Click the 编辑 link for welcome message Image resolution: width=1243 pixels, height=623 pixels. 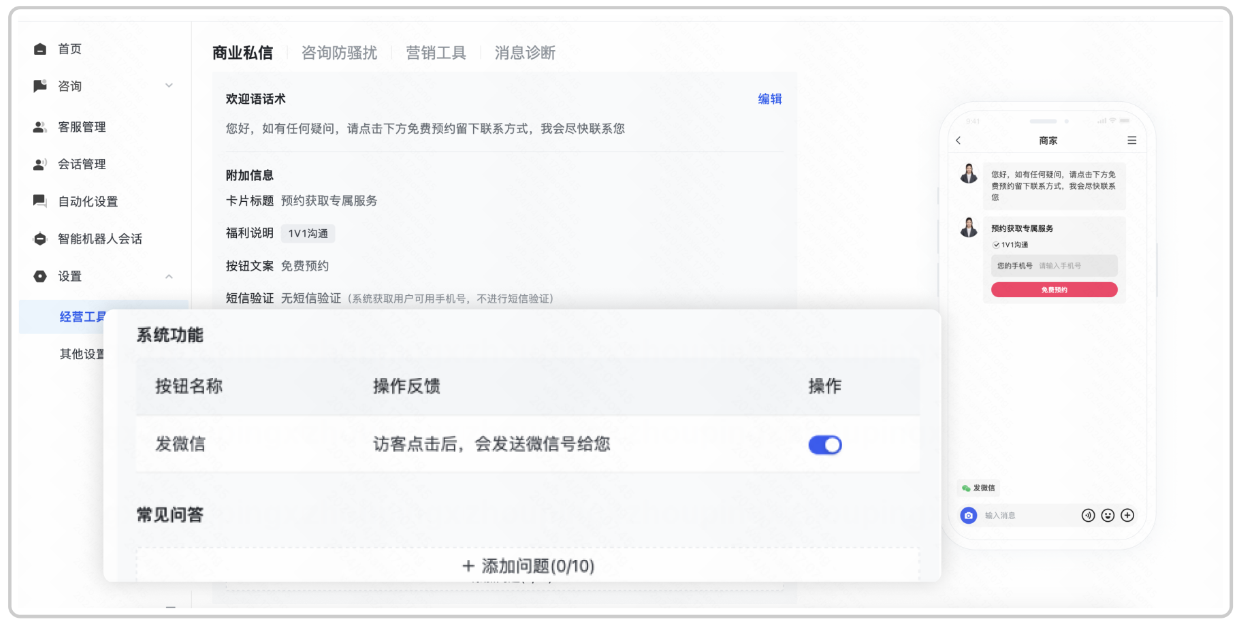click(x=768, y=99)
